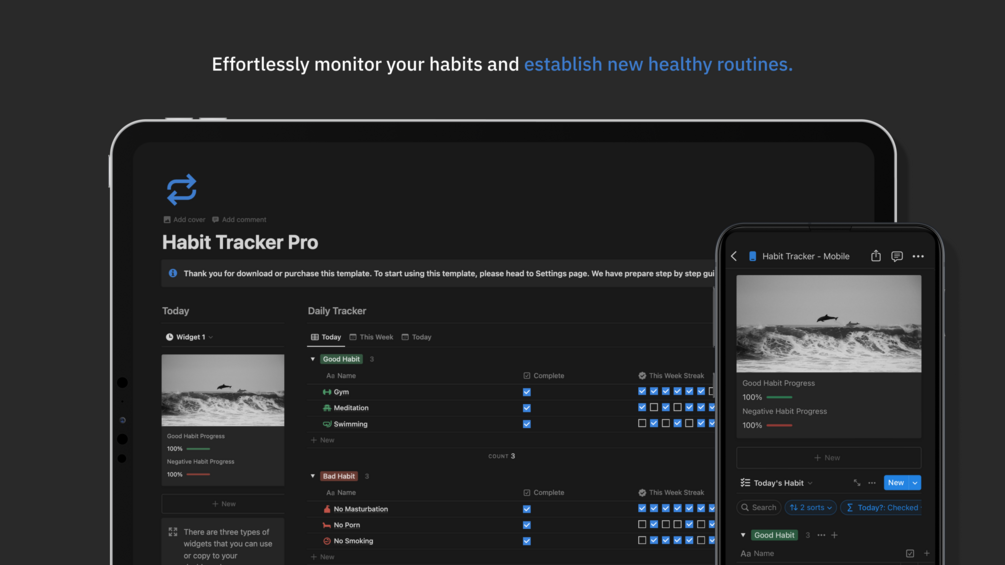Click the Complete column header in Good Habit

click(544, 376)
